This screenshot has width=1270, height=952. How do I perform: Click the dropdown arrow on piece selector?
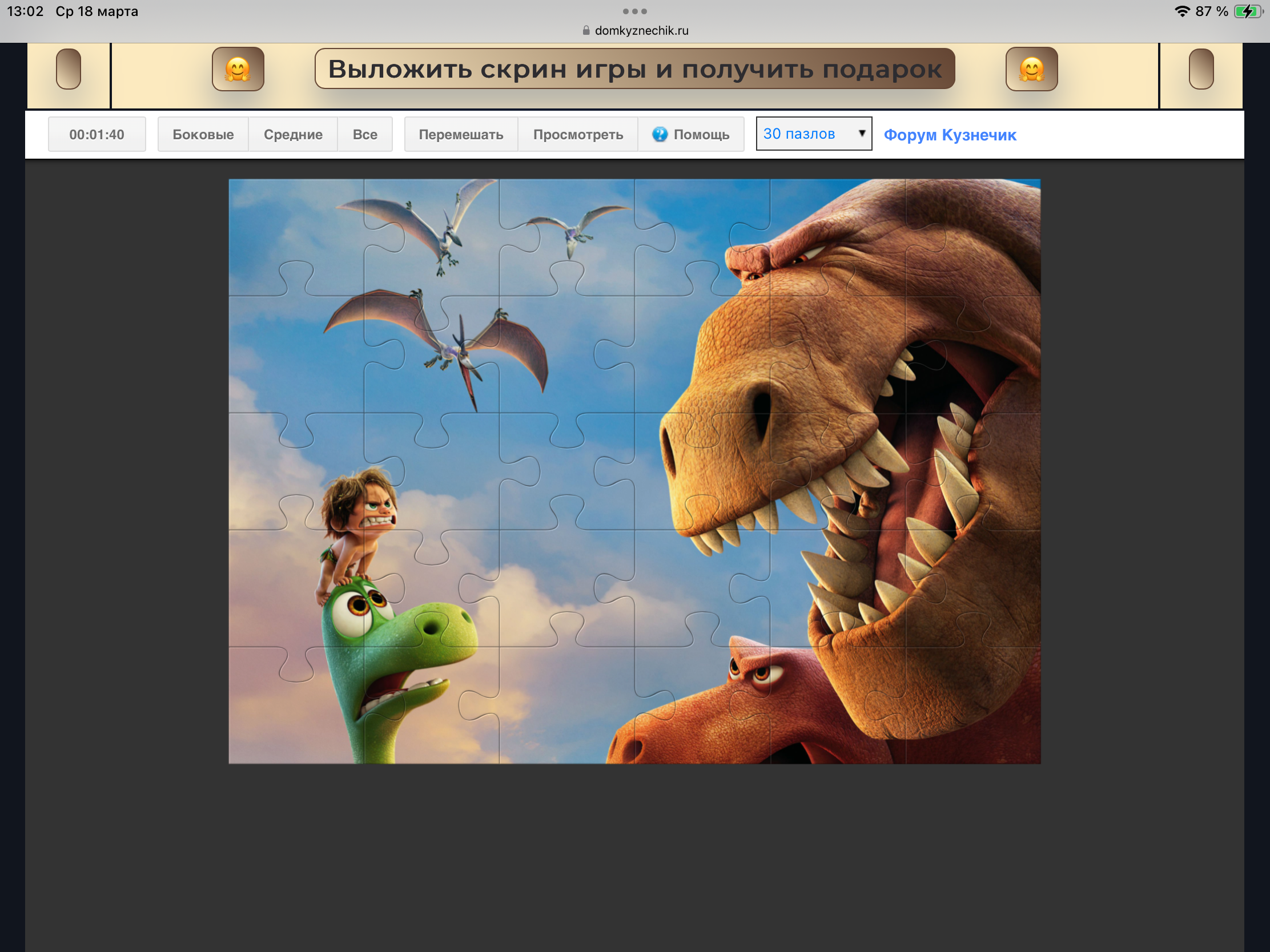click(861, 133)
